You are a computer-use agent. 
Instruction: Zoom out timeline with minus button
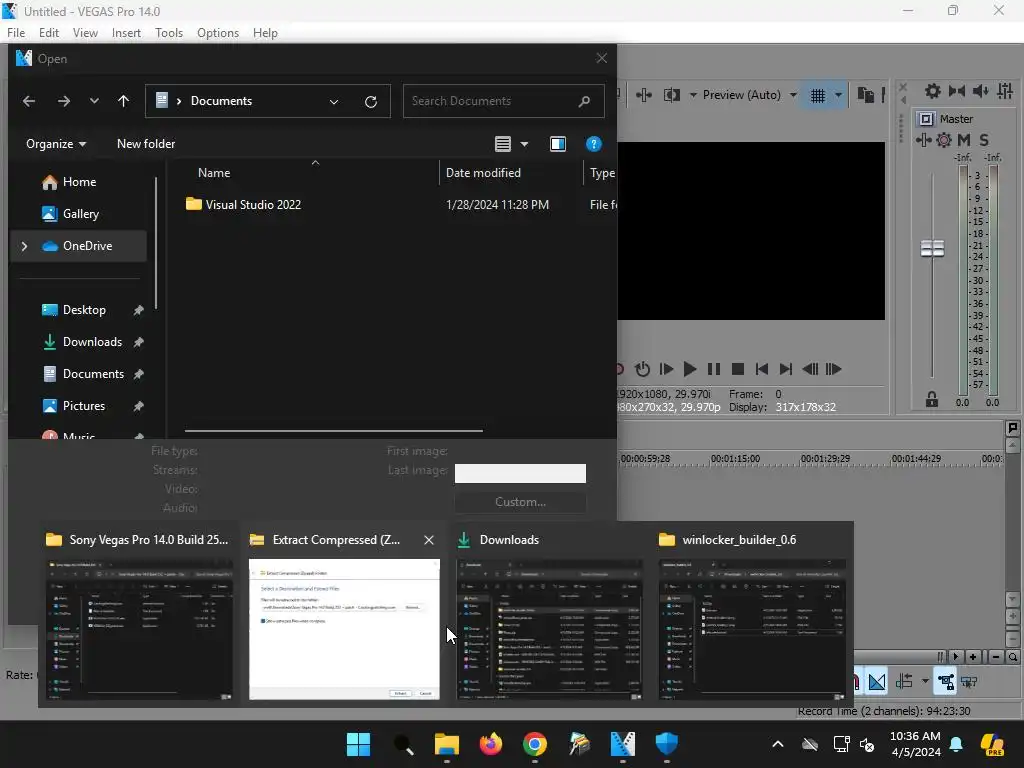[x=995, y=657]
